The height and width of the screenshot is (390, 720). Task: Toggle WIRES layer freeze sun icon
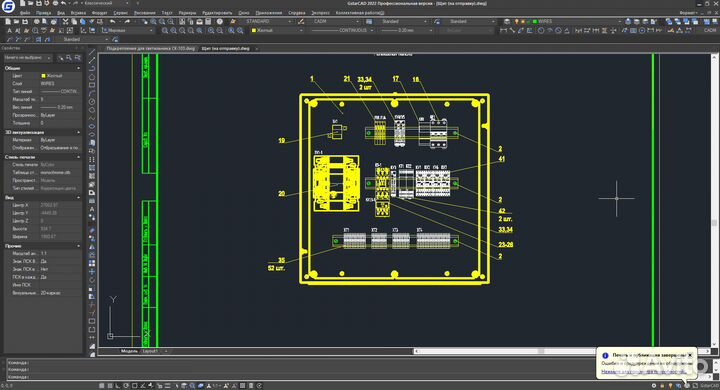tap(522, 22)
